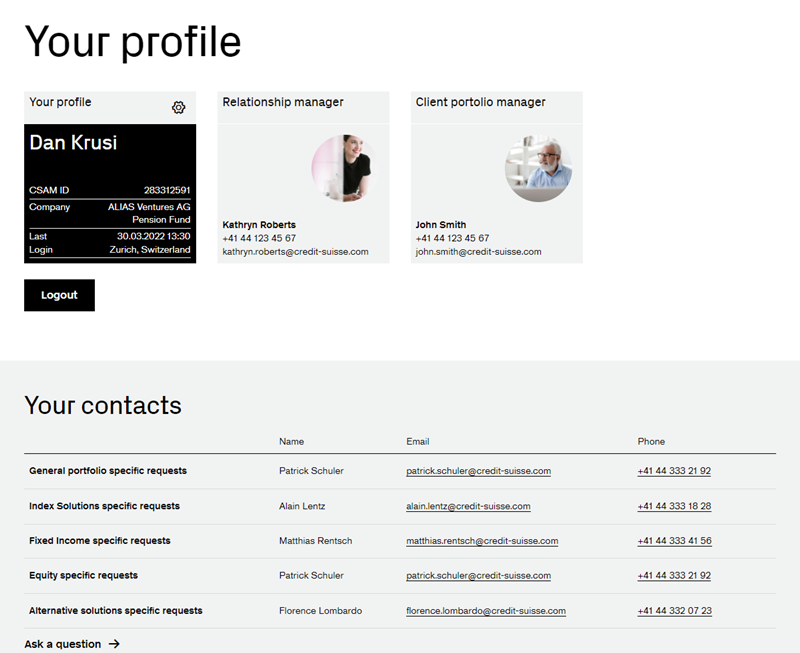Click the Client portfolio manager card heading
This screenshot has height=653, width=800.
pos(481,102)
